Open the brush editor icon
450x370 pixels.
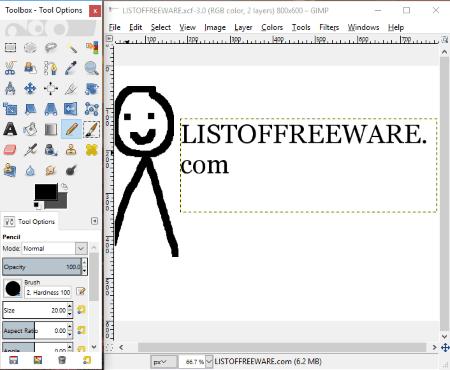(x=81, y=291)
